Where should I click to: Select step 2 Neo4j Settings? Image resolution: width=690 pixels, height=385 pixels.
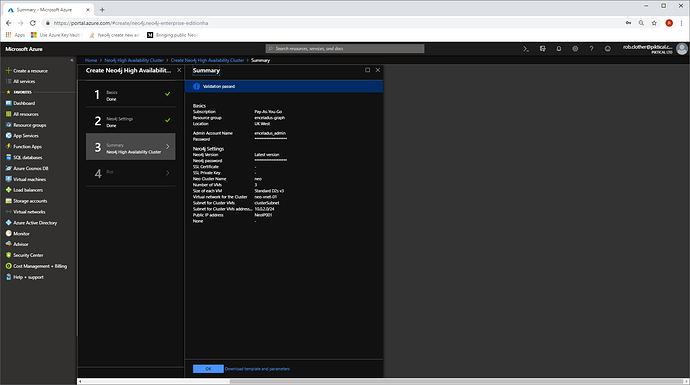[x=131, y=121]
